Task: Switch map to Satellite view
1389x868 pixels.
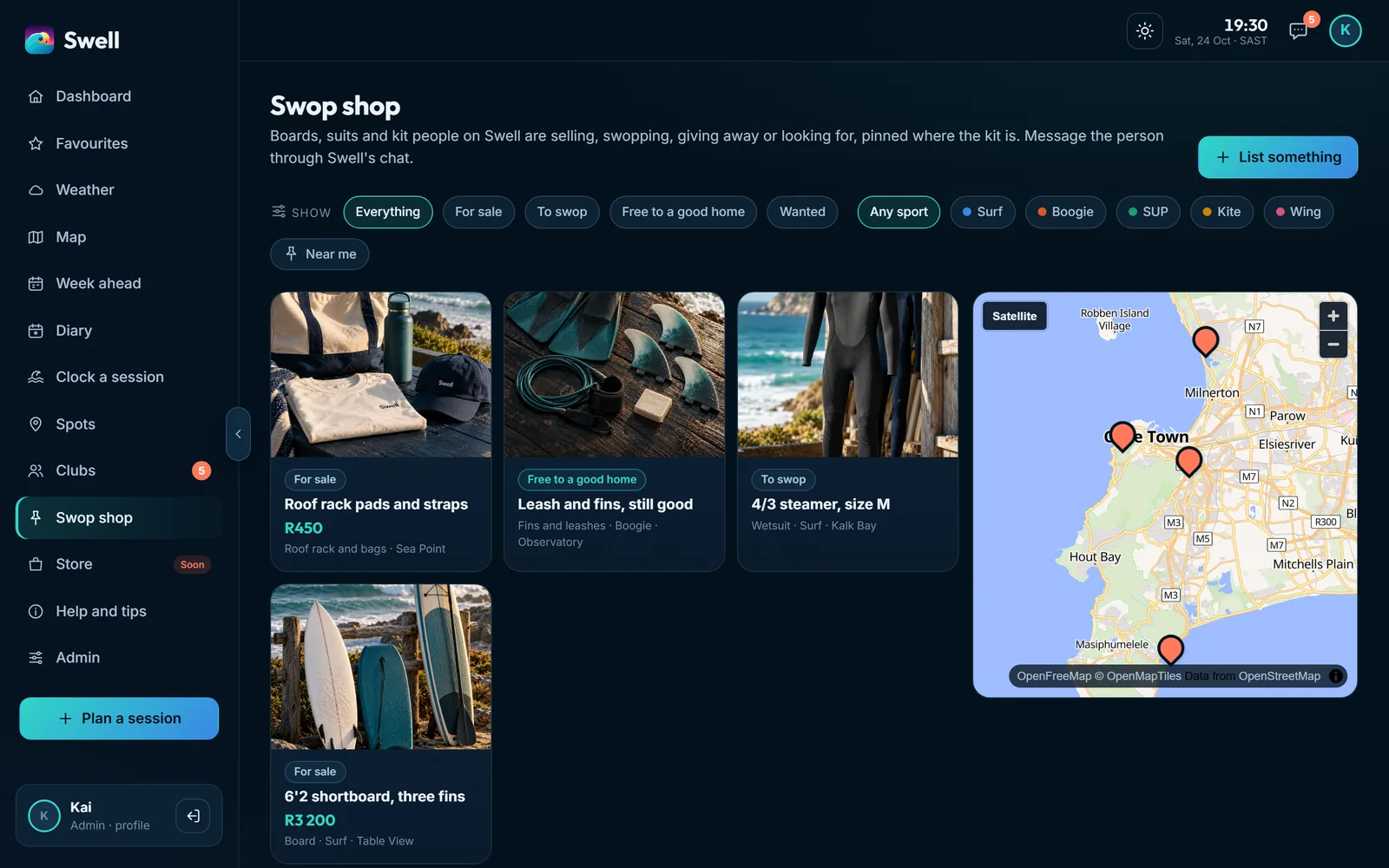Action: tap(1014, 316)
